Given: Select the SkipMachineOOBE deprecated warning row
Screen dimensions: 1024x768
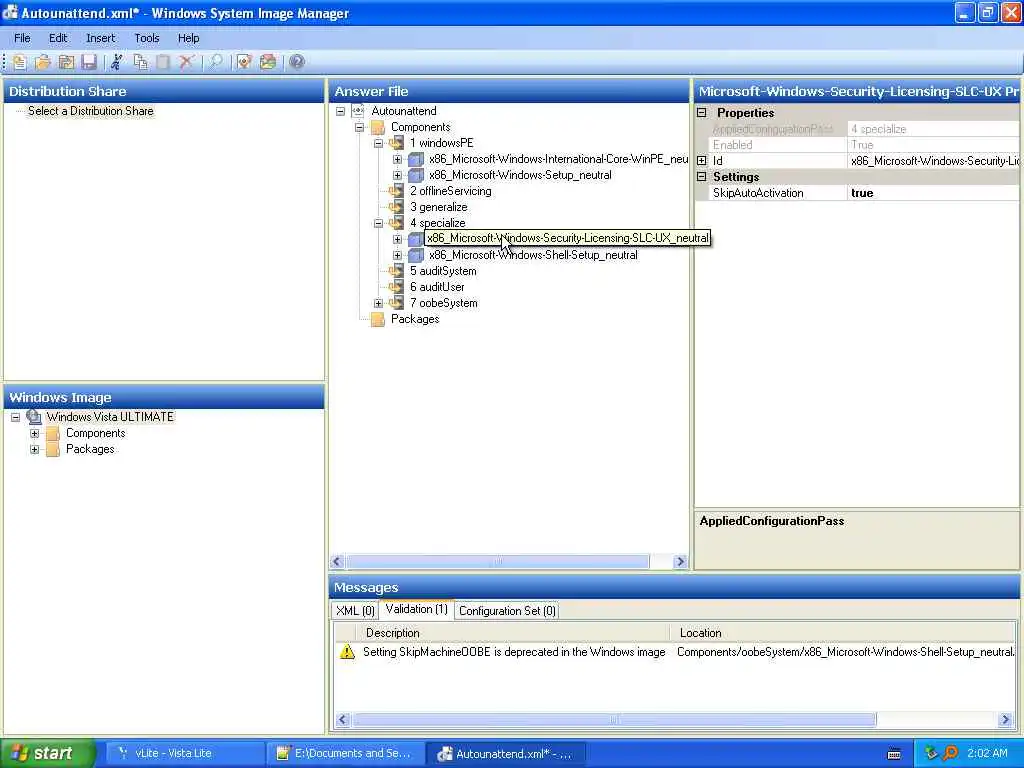Looking at the screenshot, I should [676, 652].
